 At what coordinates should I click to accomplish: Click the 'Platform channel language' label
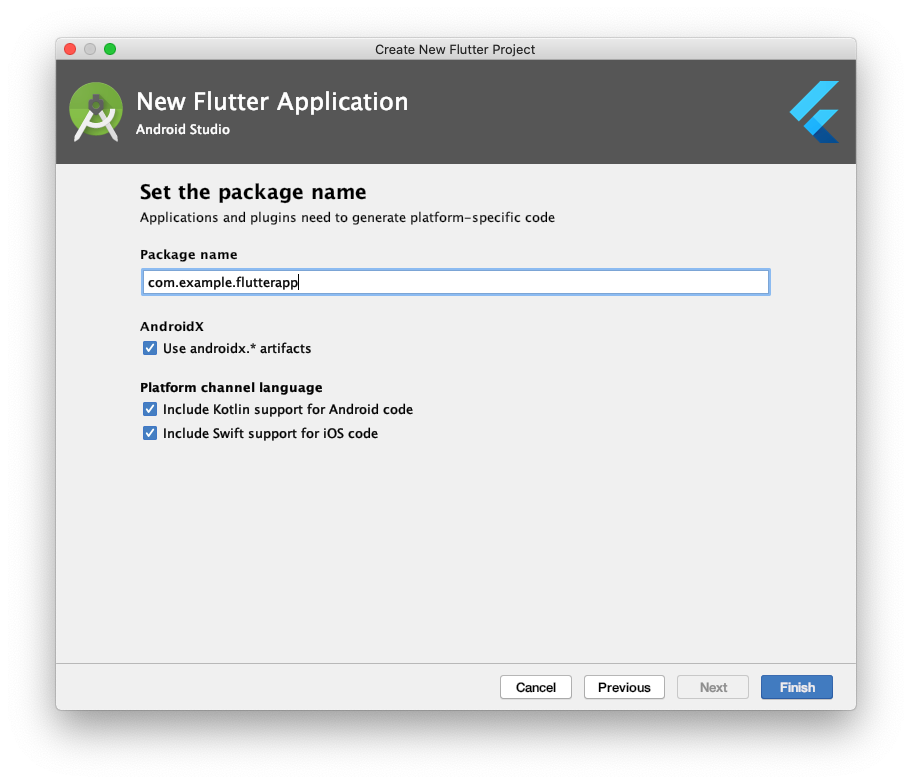click(231, 387)
